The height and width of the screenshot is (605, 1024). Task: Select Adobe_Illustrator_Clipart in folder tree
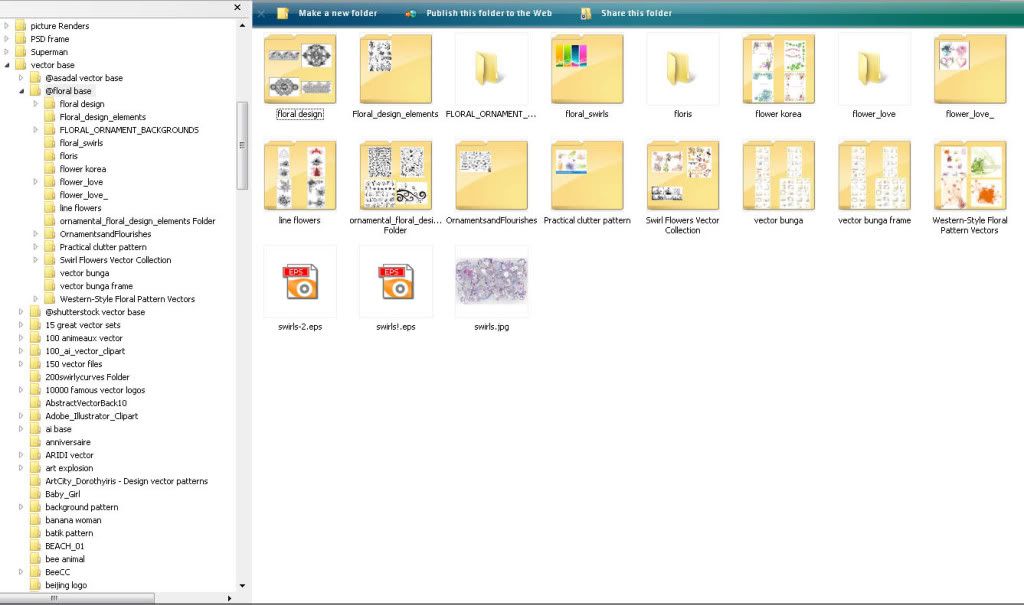tap(91, 416)
